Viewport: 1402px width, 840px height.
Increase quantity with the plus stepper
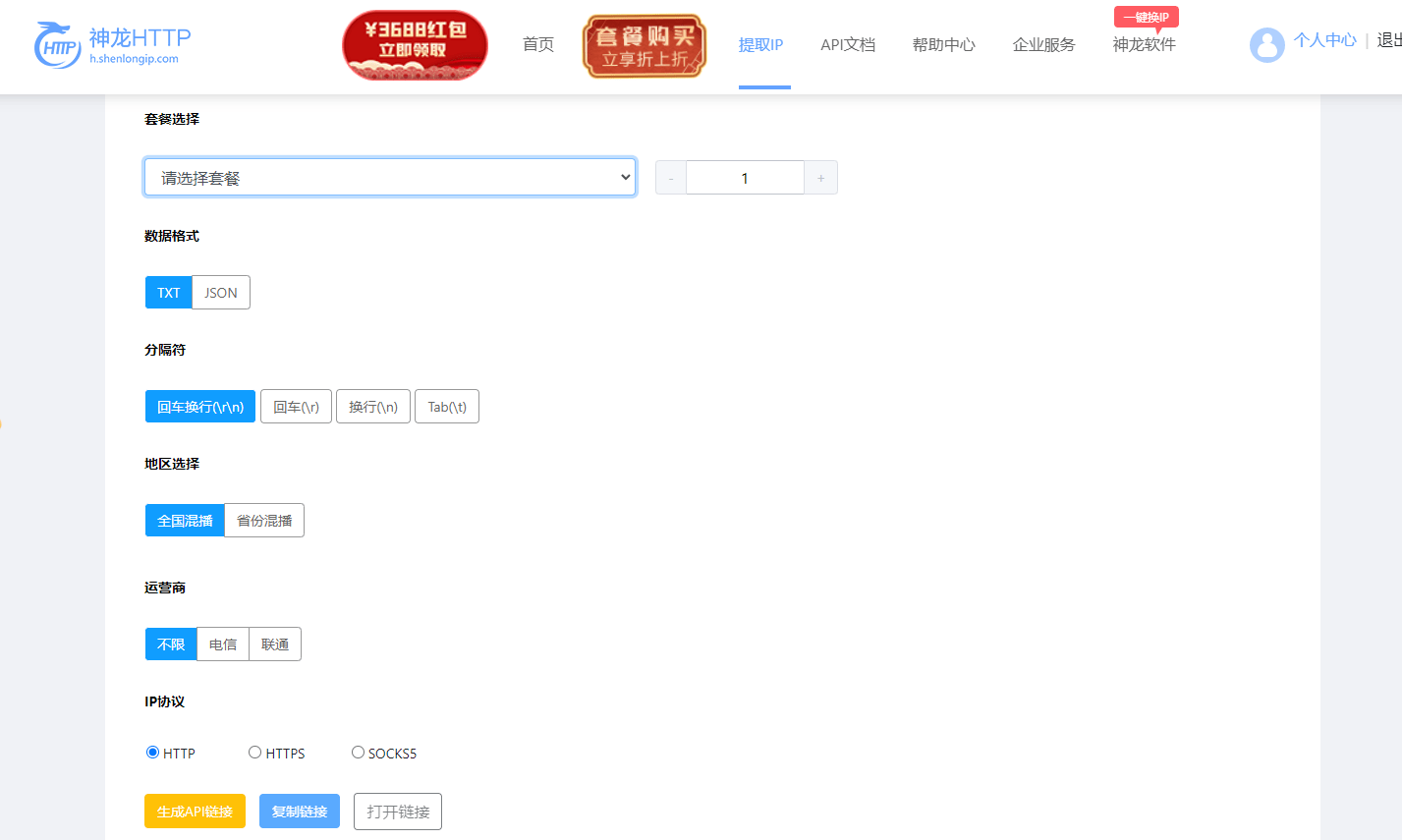click(820, 177)
